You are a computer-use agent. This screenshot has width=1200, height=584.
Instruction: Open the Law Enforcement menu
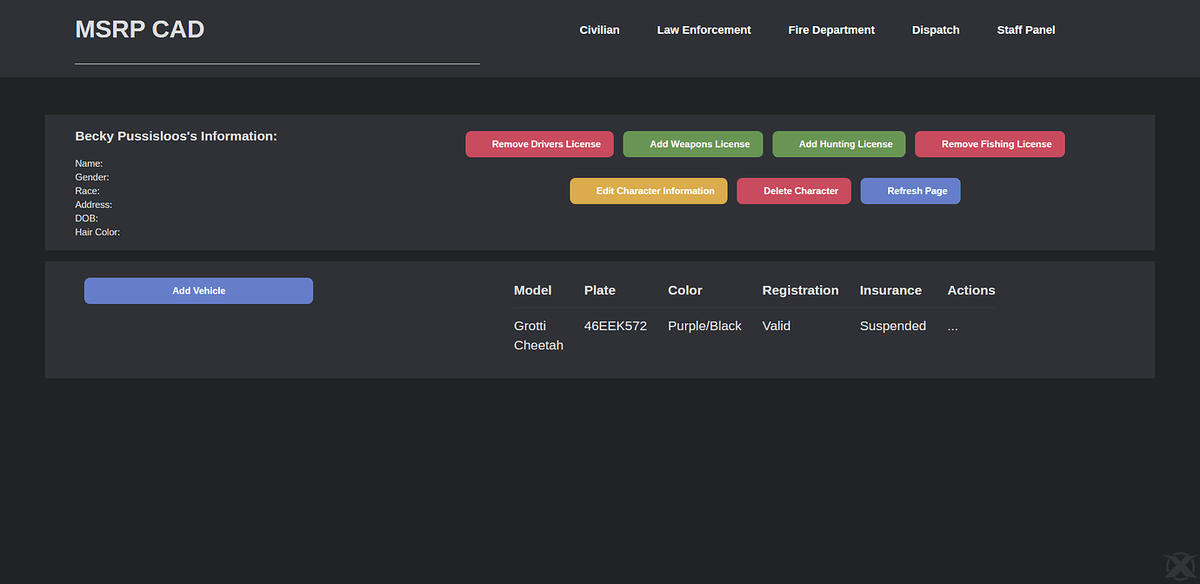click(704, 30)
